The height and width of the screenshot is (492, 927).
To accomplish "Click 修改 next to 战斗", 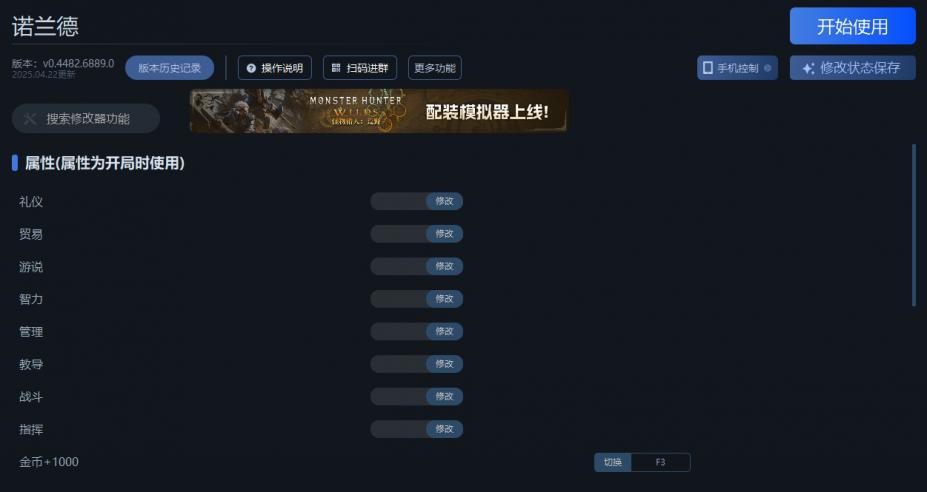I will tap(445, 396).
